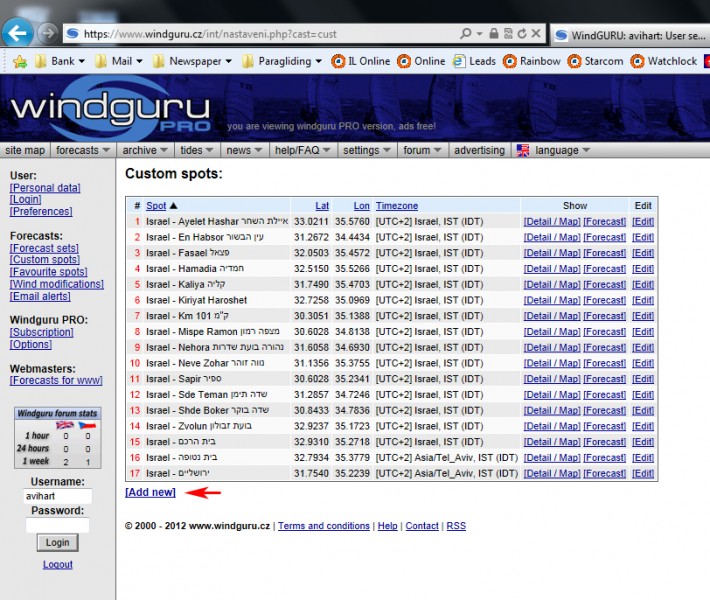Screen dimensions: 710x600
Task: Sort the table by Timezone column
Action: coord(397,206)
